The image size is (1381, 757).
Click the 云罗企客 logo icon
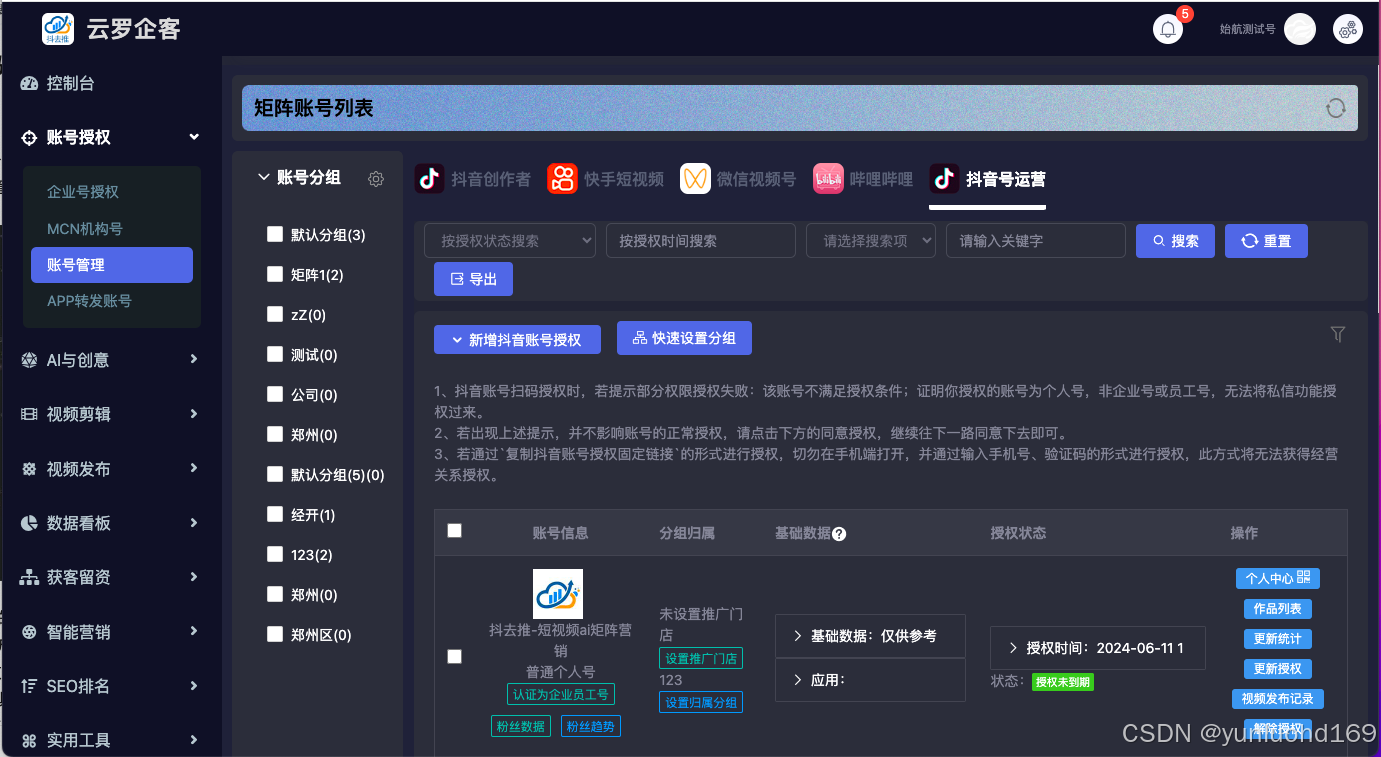click(58, 29)
